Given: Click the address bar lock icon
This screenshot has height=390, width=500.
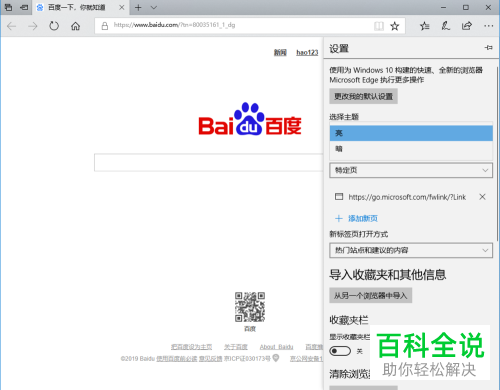Looking at the screenshot, I should [105, 26].
